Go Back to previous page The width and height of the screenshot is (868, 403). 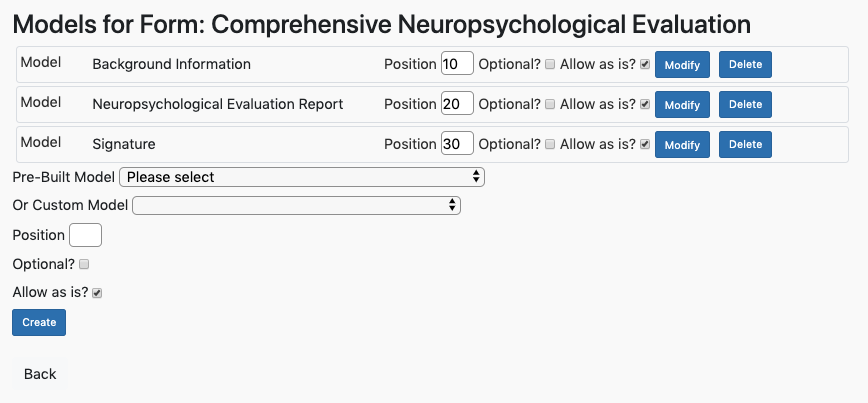point(40,374)
